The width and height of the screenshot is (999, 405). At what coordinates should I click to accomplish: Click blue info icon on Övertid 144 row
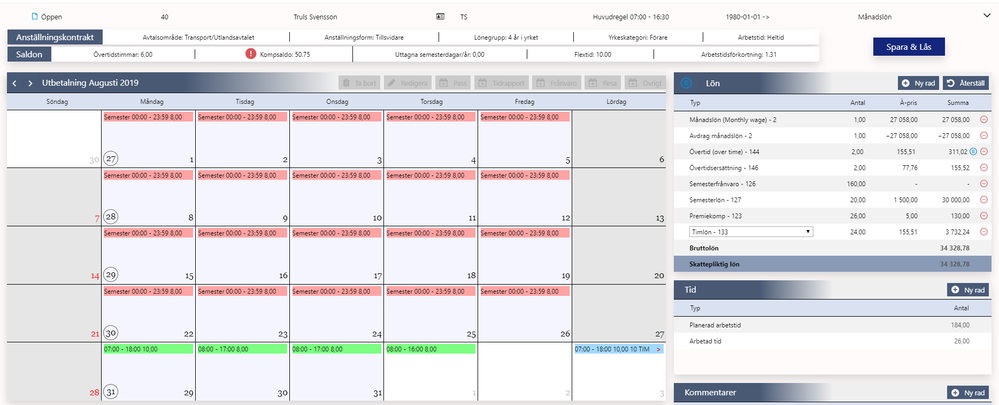coord(973,152)
